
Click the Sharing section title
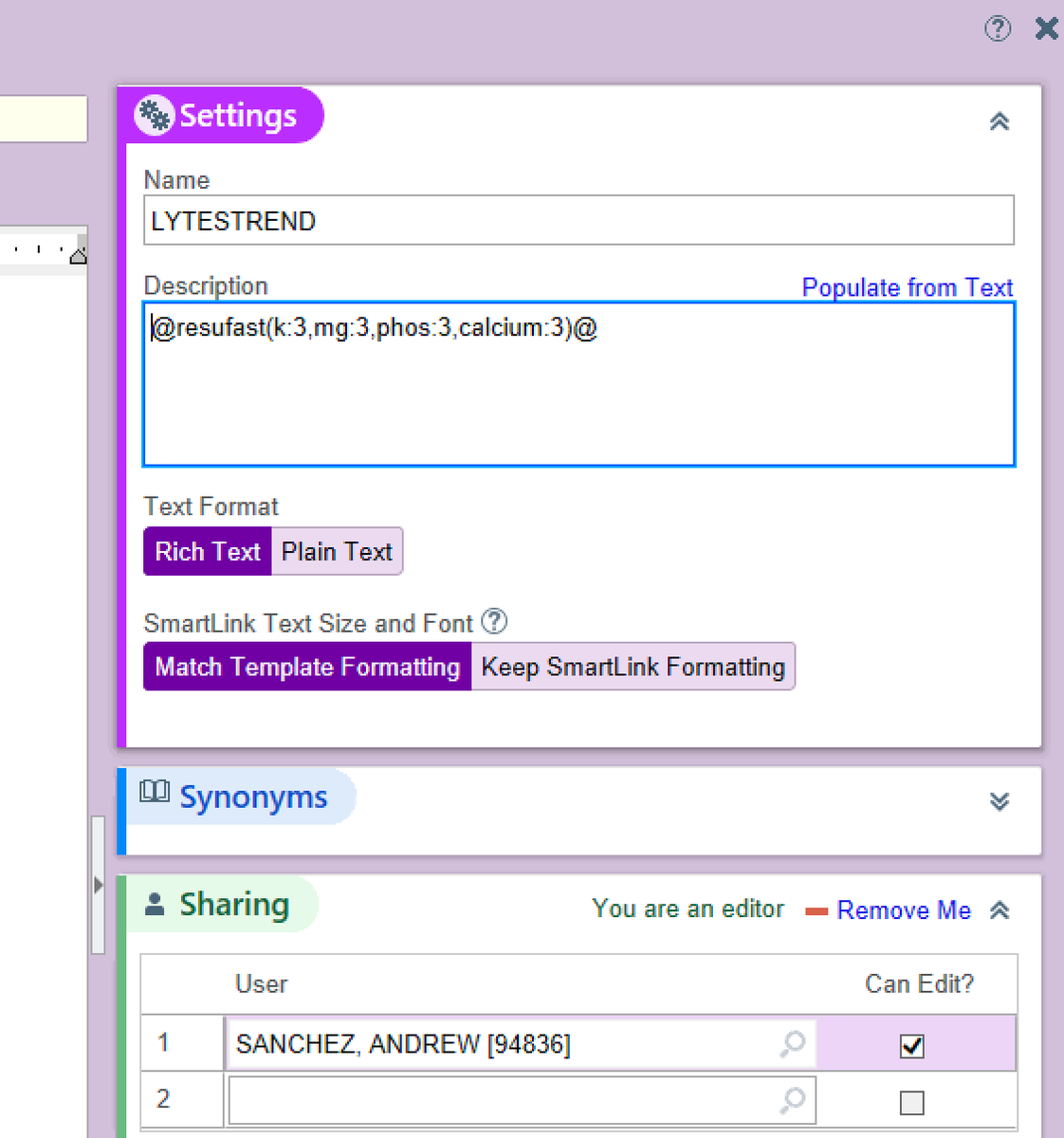point(234,904)
